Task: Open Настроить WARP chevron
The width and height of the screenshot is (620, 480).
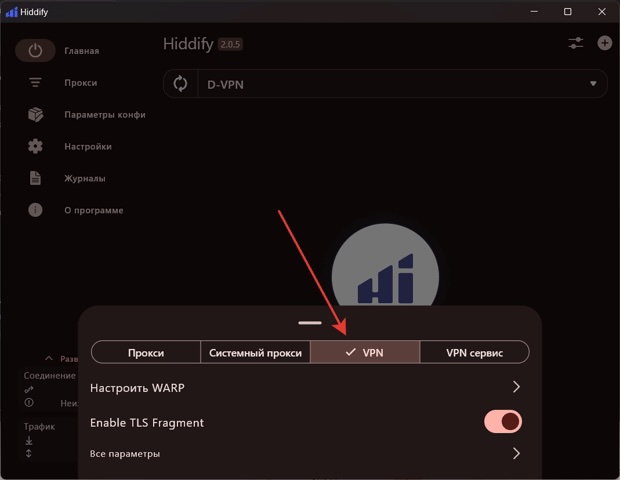Action: pos(516,387)
